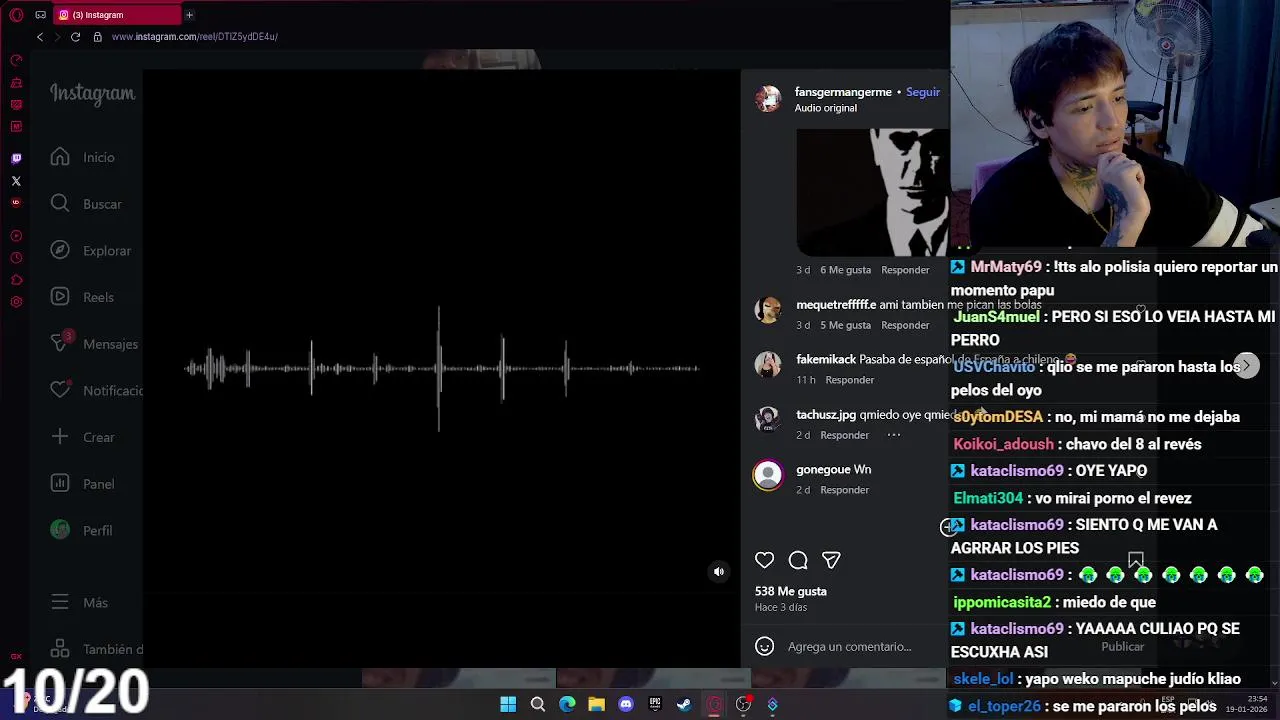Click the comment input field
Viewport: 1280px width, 720px height.
point(849,647)
